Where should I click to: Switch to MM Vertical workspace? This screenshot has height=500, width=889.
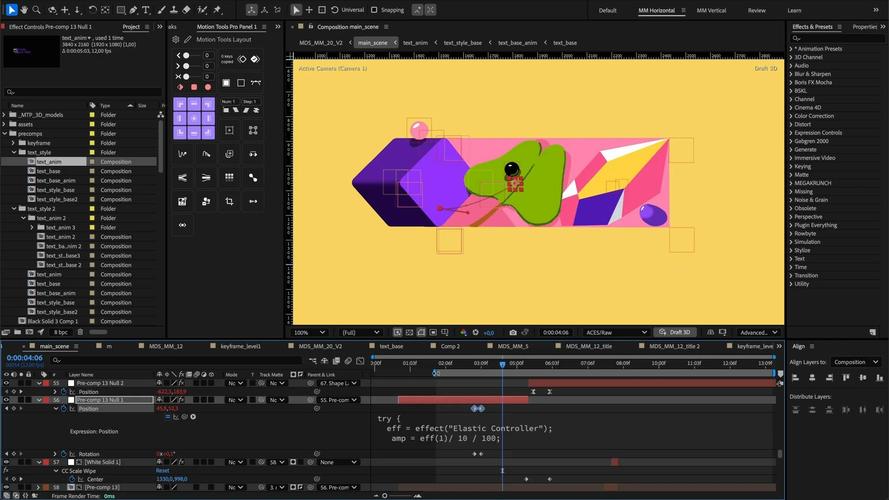711,10
